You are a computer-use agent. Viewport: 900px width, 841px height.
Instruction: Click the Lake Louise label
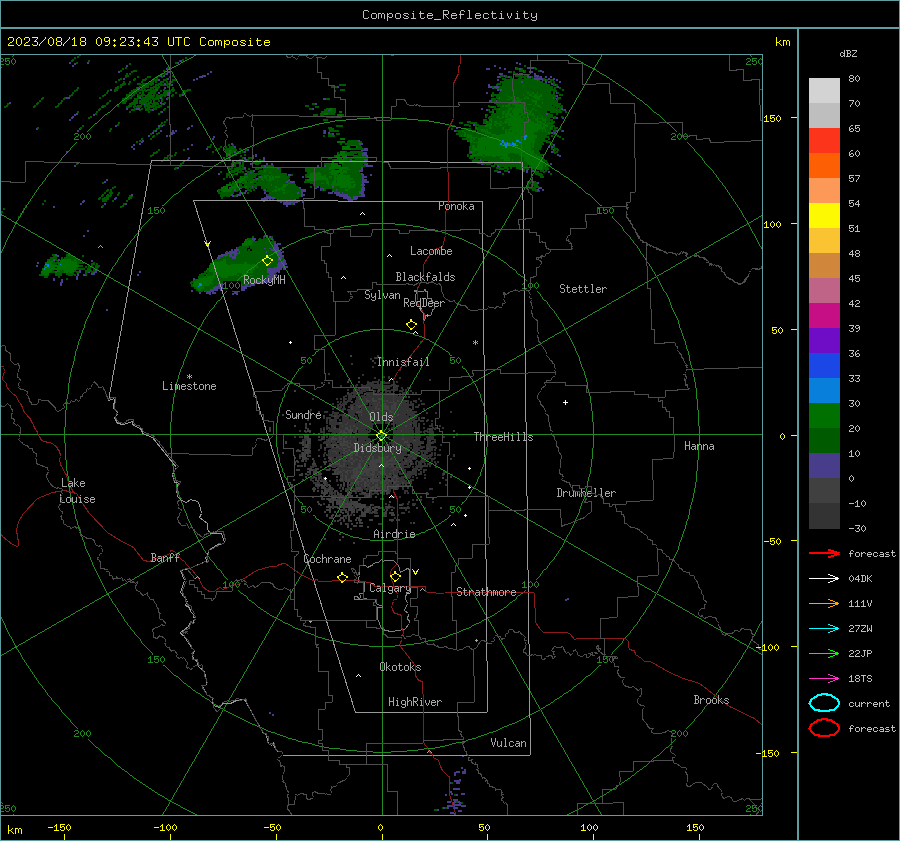tap(77, 491)
